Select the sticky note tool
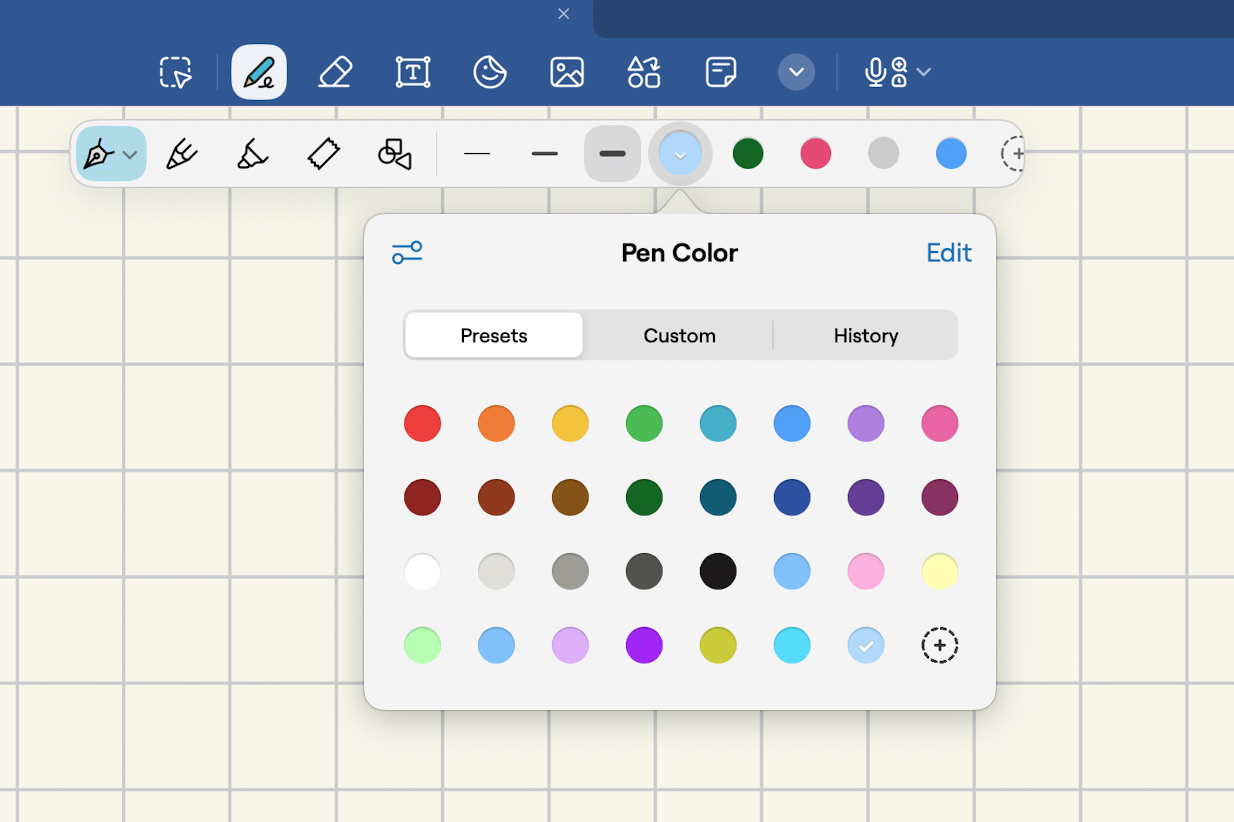This screenshot has height=822, width=1234. click(721, 72)
